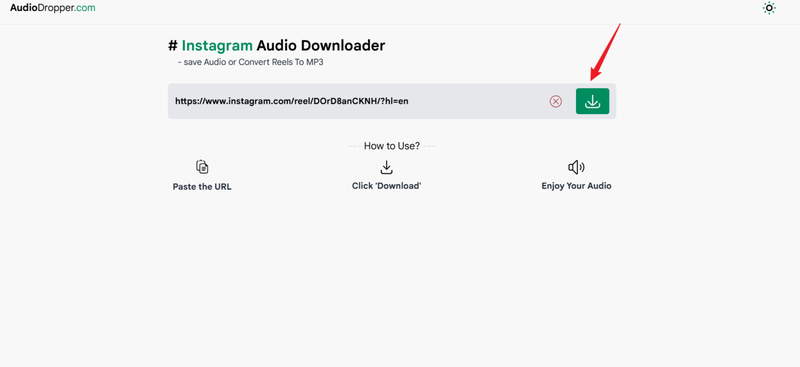This screenshot has width=800, height=367.
Task: Clear the pasted URL with the red X
Action: 556,102
